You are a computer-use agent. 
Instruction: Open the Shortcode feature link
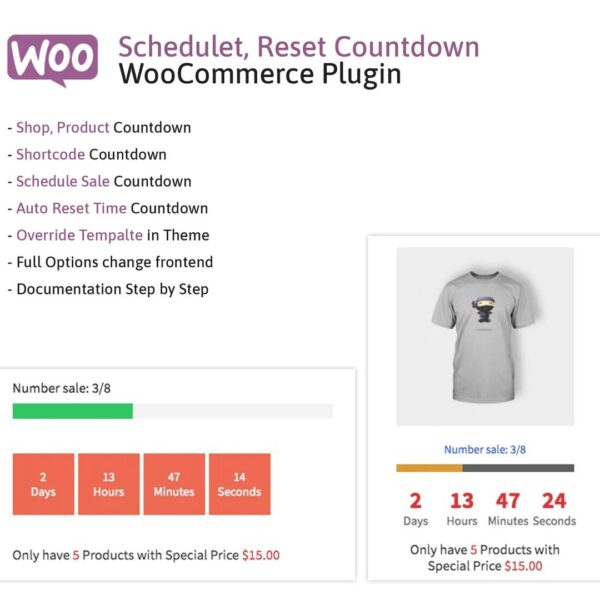50,155
